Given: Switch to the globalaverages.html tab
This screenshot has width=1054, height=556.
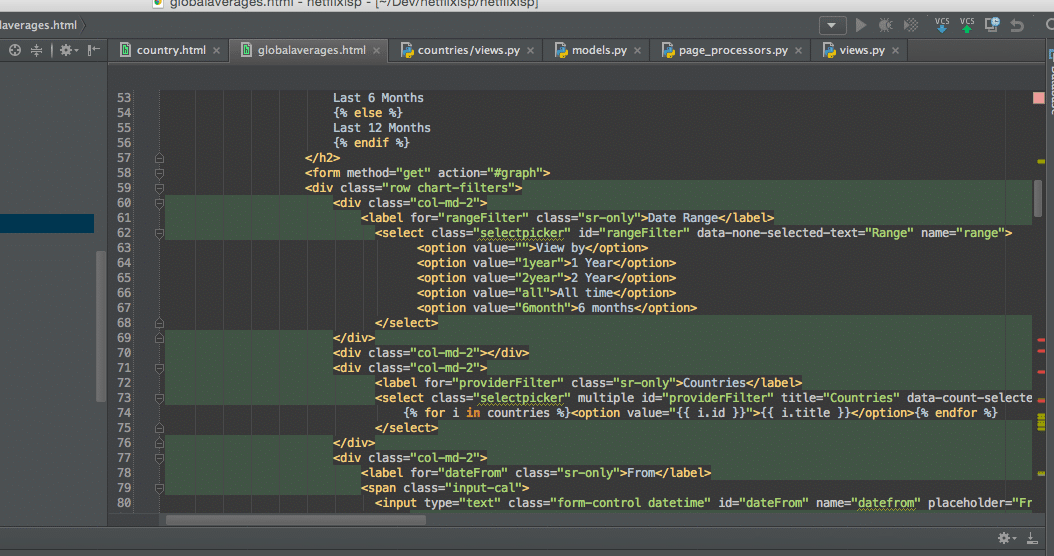Looking at the screenshot, I should point(311,50).
